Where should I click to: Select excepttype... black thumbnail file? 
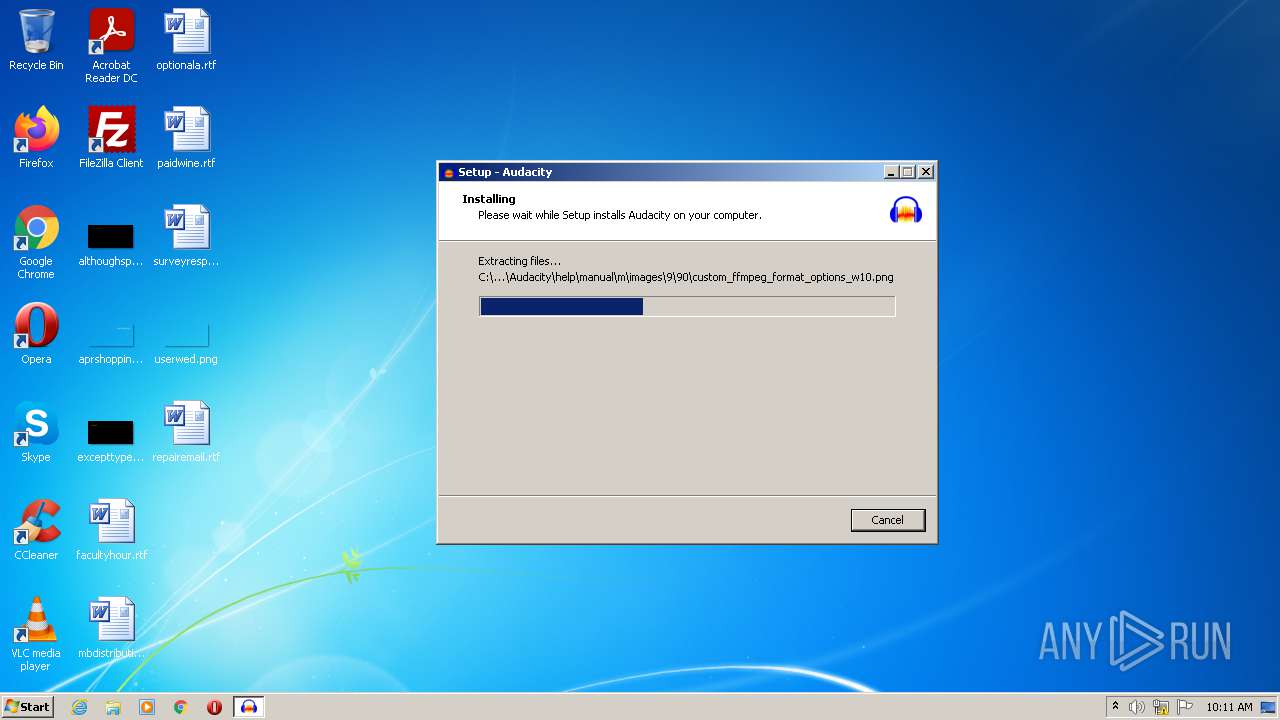[111, 440]
